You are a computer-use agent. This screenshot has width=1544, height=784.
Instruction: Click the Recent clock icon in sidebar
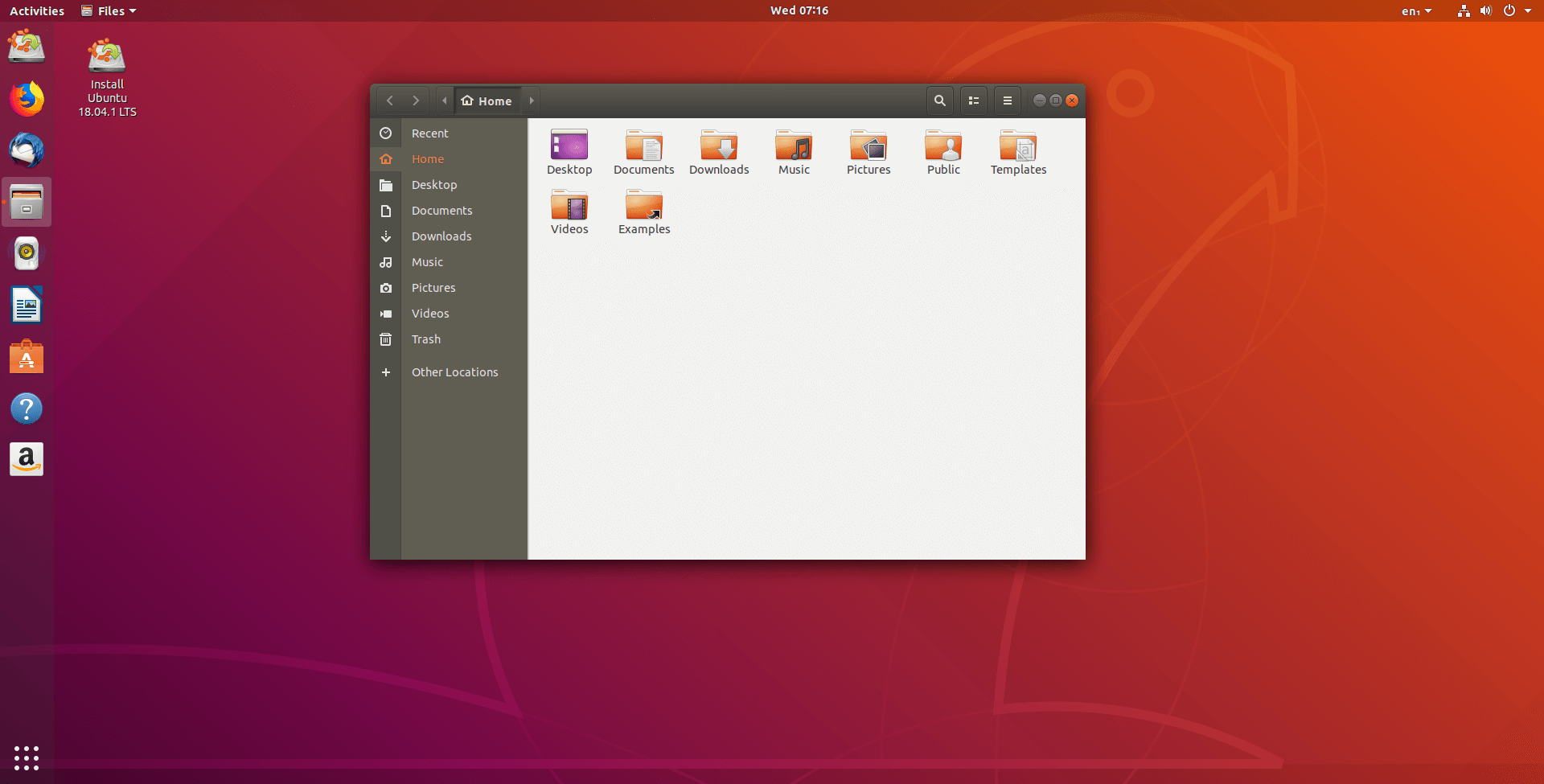point(386,133)
